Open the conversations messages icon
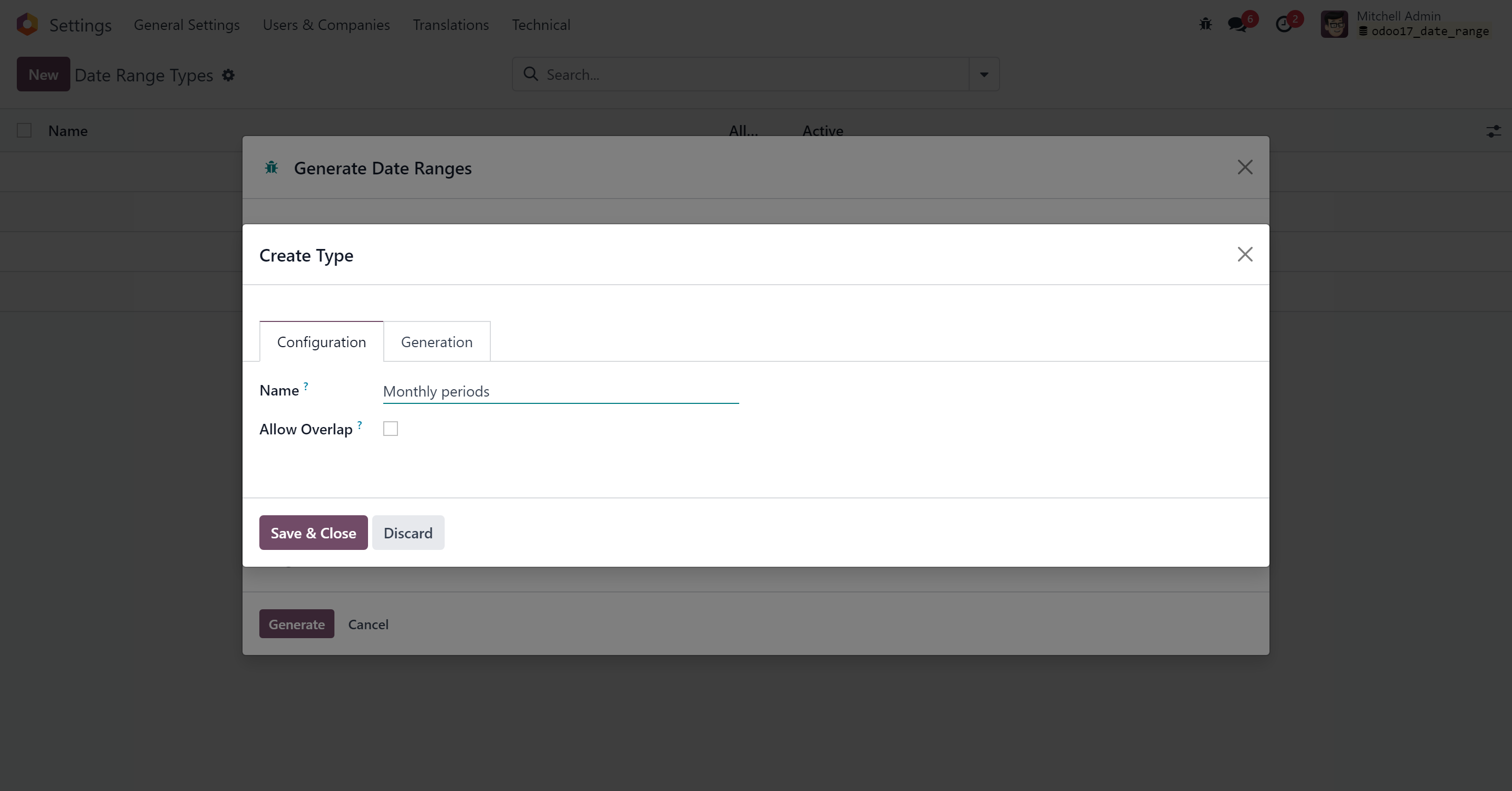Screen dimensions: 1512x791 click(x=1237, y=25)
